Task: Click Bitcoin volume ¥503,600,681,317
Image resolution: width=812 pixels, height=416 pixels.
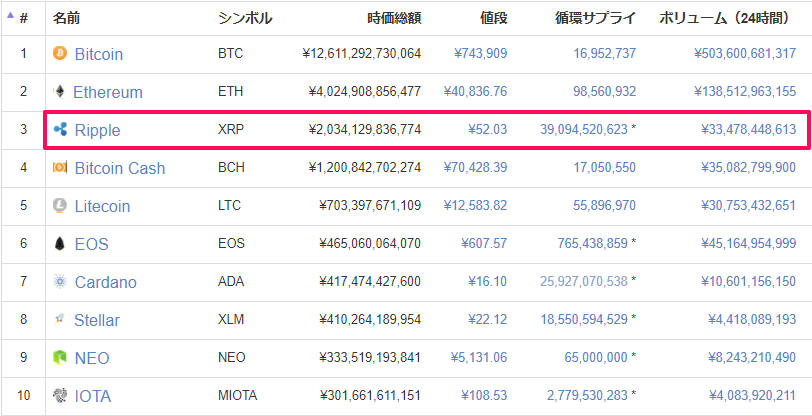Action: click(745, 53)
